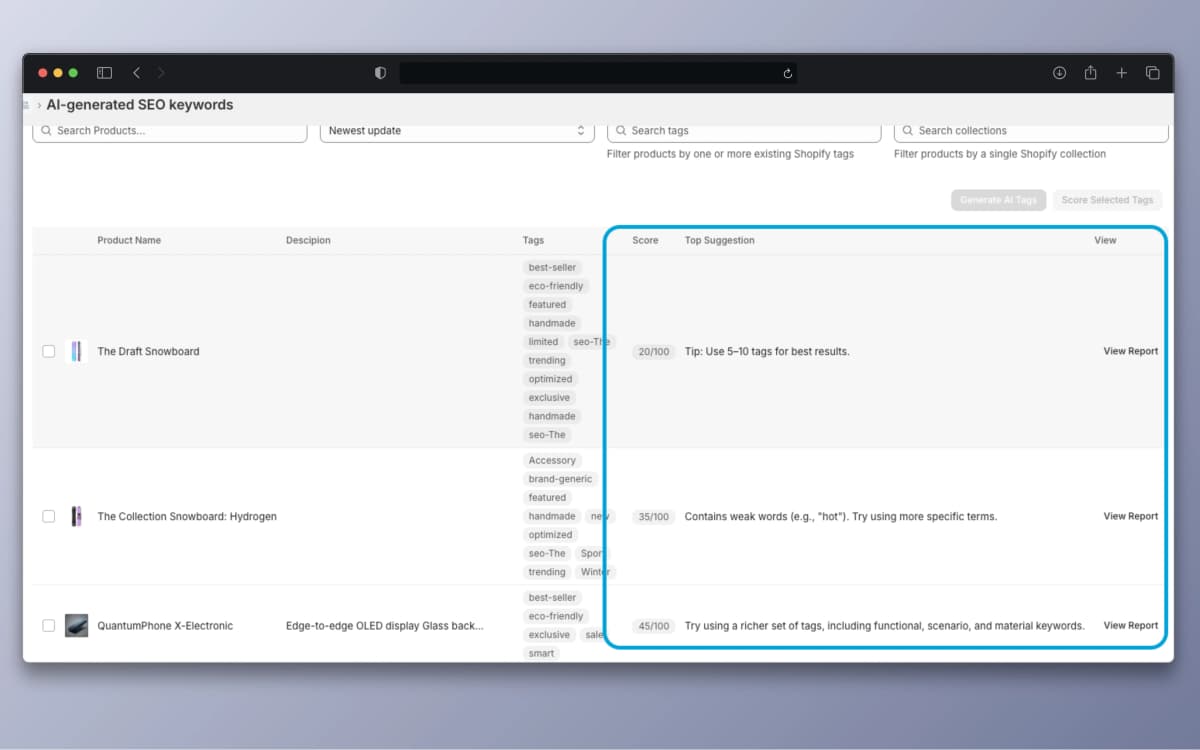Click the privacy shield icon near the address bar

(x=379, y=72)
